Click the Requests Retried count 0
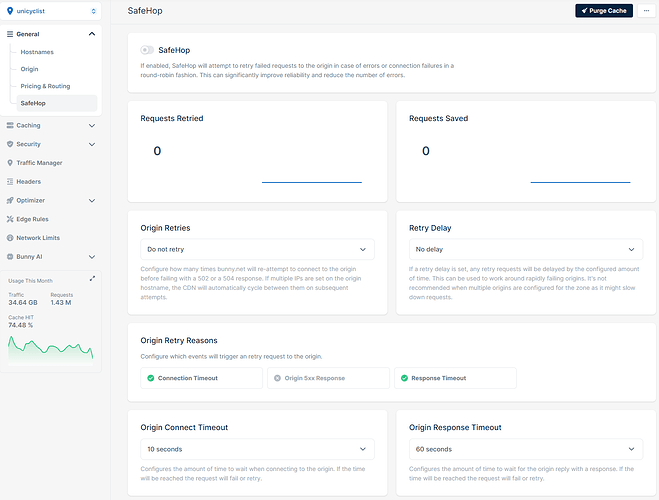The image size is (659, 500). 157,151
